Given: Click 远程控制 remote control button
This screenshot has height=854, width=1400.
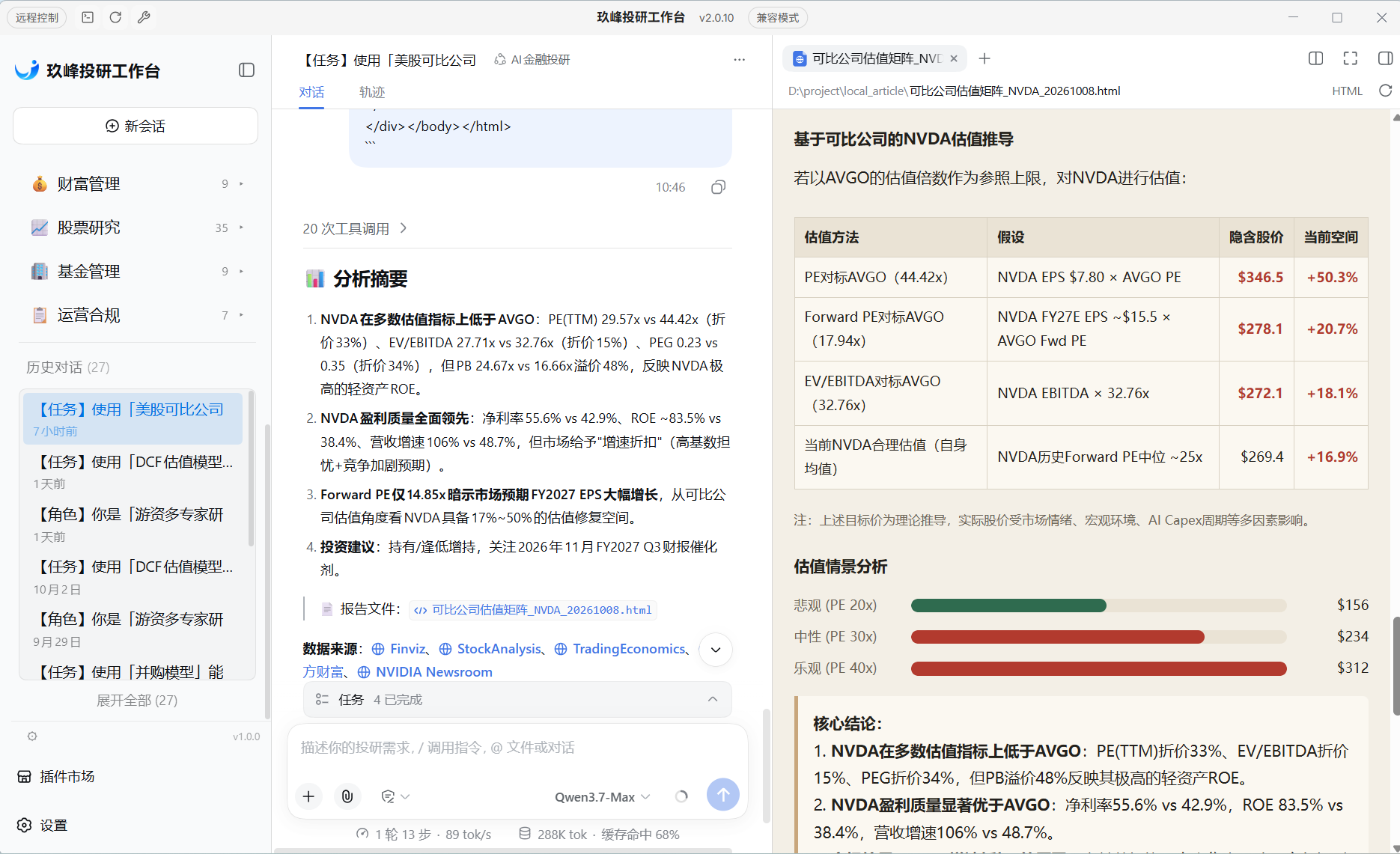Looking at the screenshot, I should (37, 17).
